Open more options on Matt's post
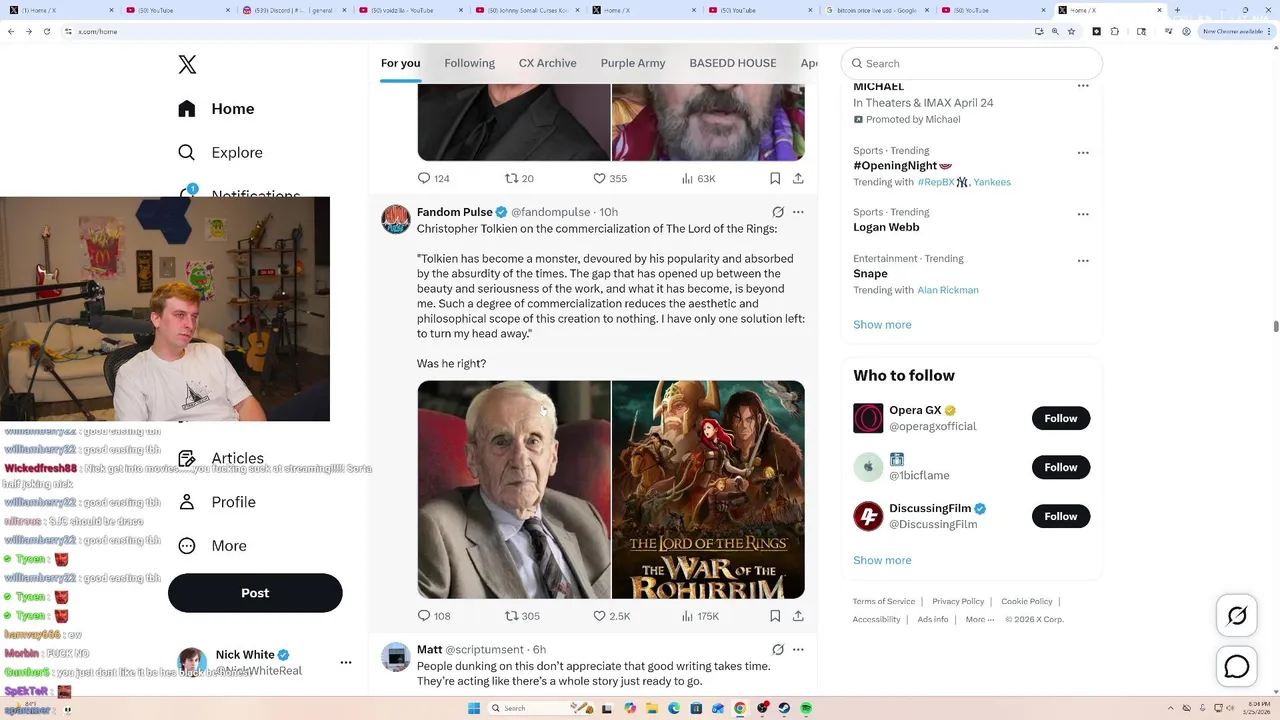Screen dimensions: 1280x720 tap(798, 650)
